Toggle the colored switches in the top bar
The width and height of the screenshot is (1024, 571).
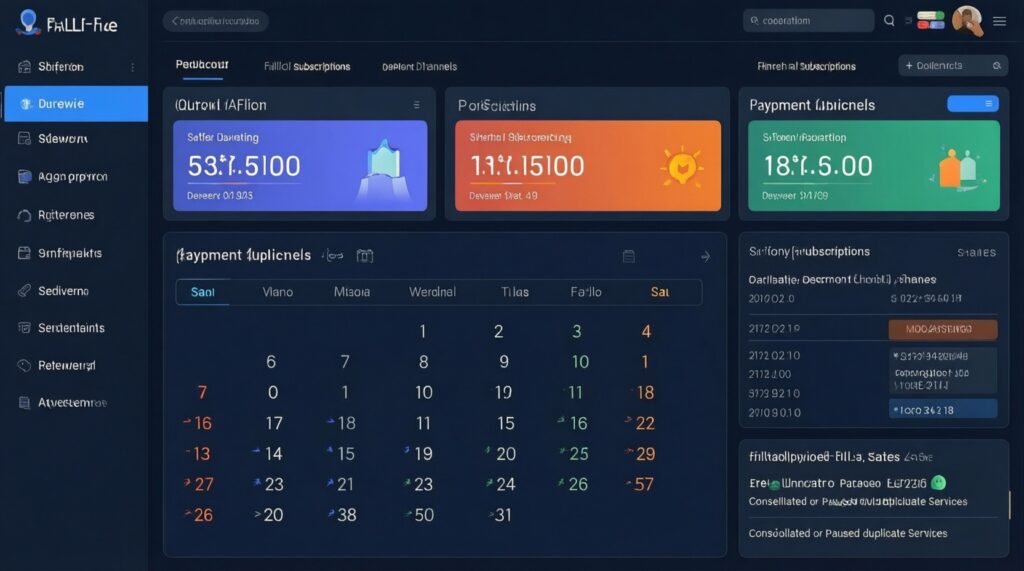[x=930, y=20]
